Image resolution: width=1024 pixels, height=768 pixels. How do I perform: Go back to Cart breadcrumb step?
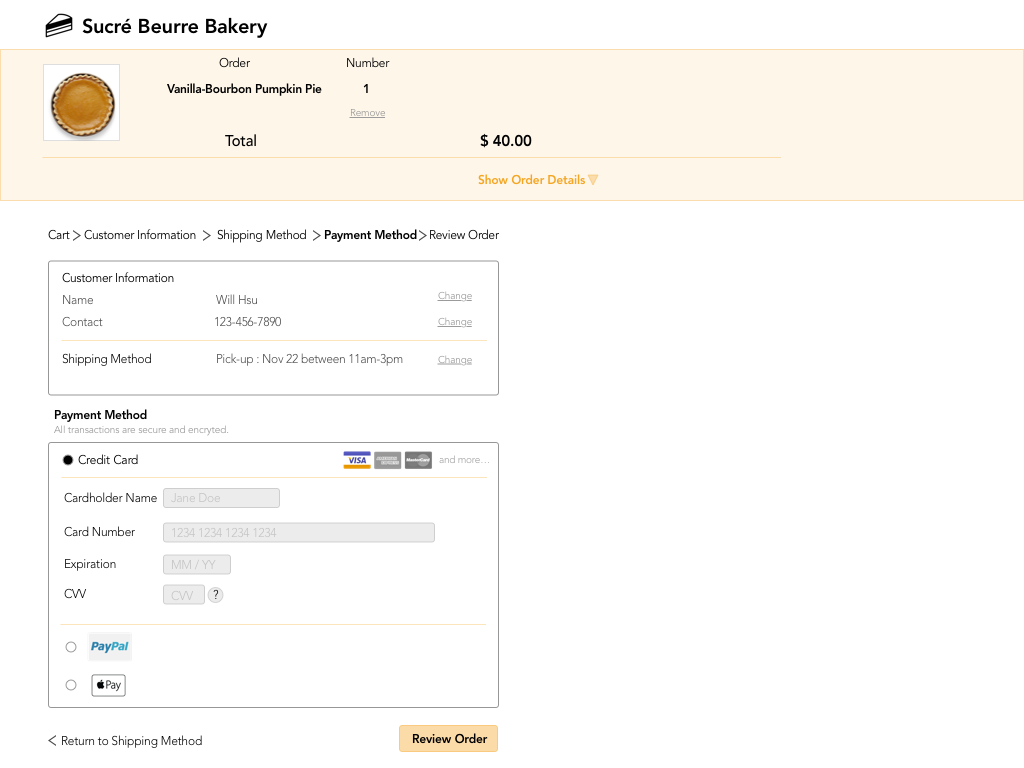(x=58, y=235)
